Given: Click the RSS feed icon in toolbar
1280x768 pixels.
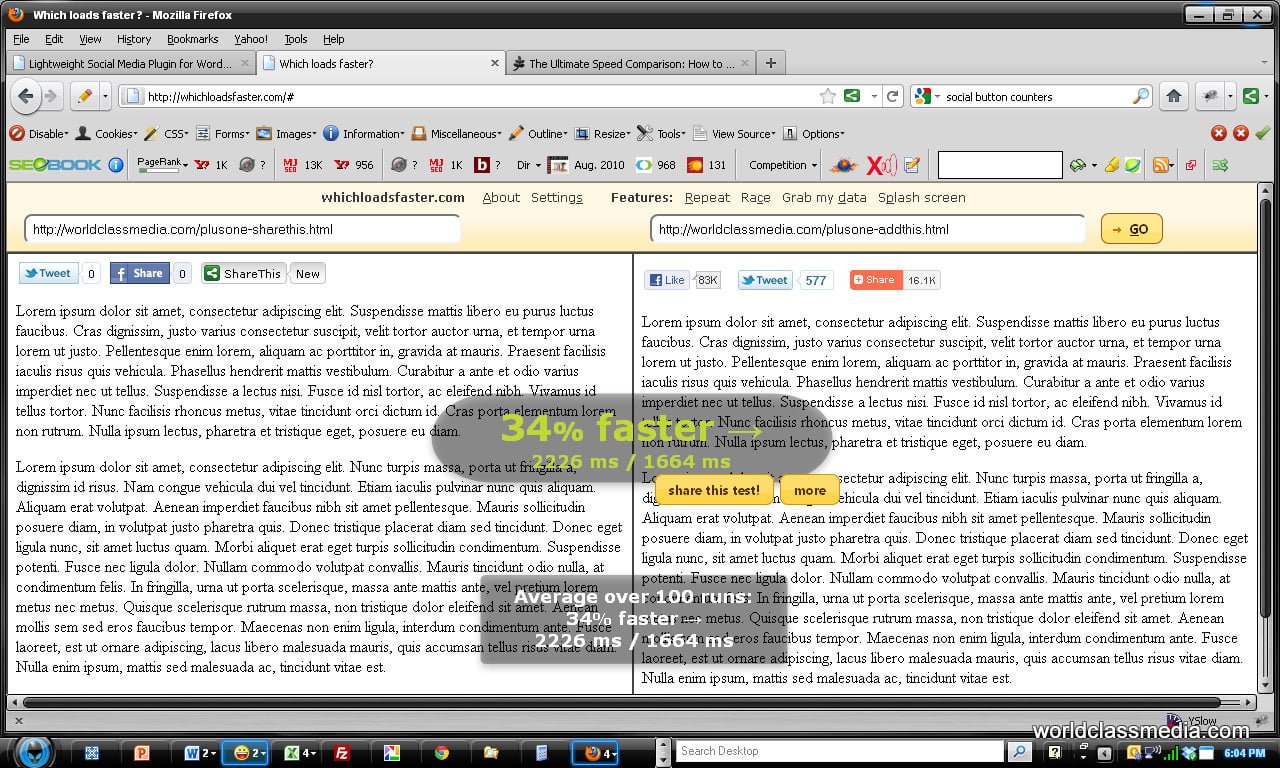Looking at the screenshot, I should [1160, 165].
